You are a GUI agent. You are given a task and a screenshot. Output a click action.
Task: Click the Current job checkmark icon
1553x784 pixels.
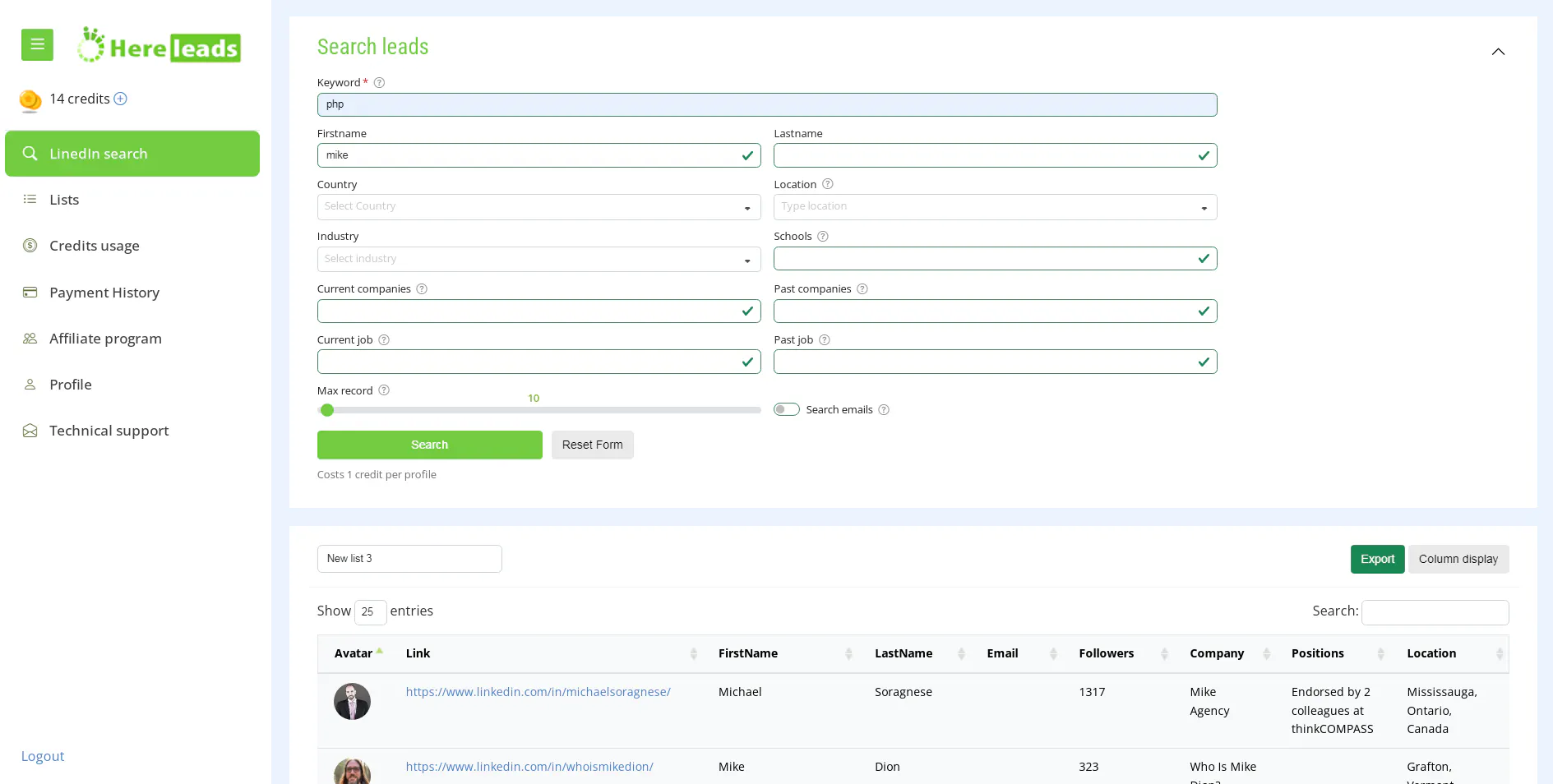click(747, 362)
